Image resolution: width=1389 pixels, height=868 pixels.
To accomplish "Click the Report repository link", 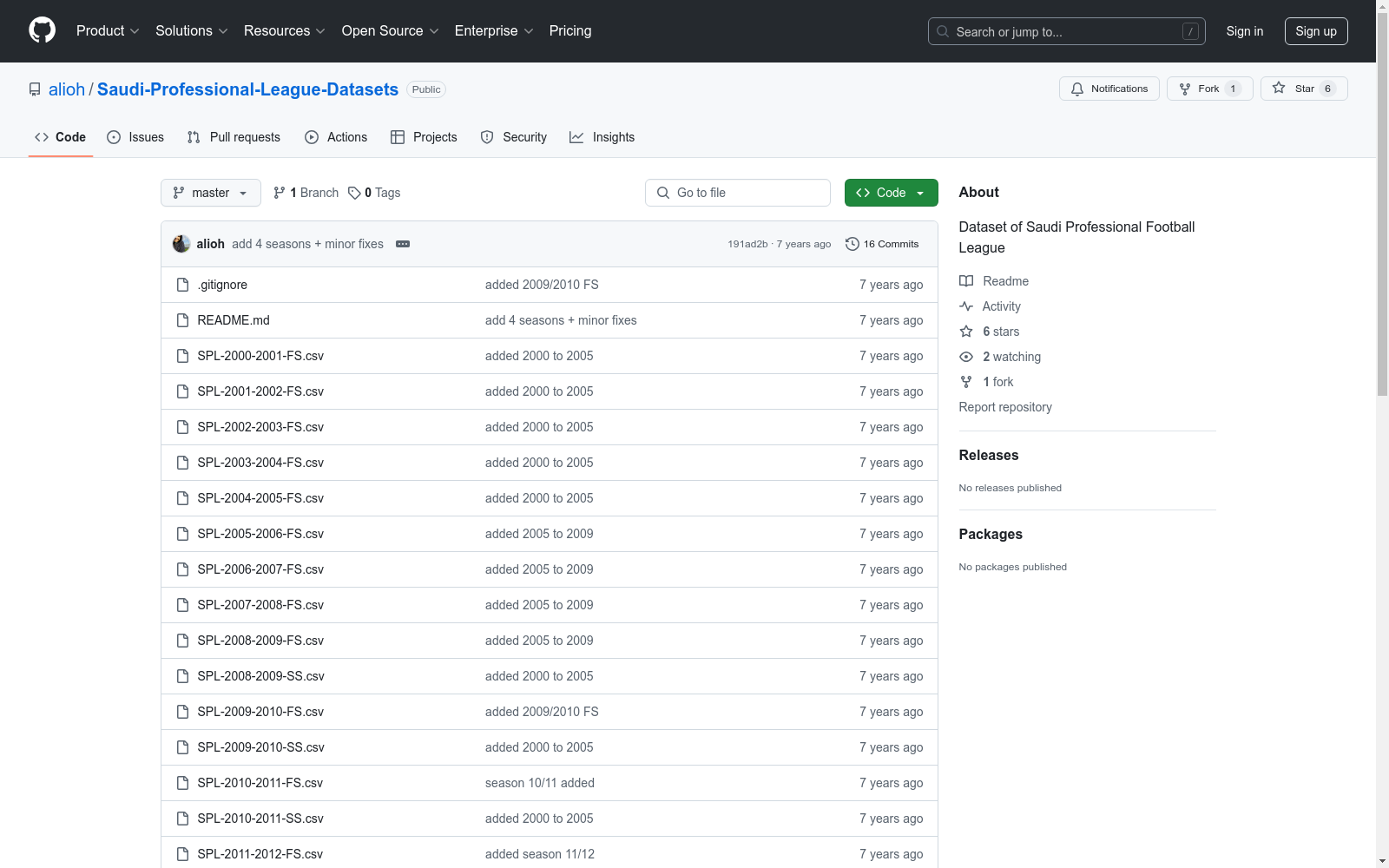I will pyautogui.click(x=1005, y=407).
